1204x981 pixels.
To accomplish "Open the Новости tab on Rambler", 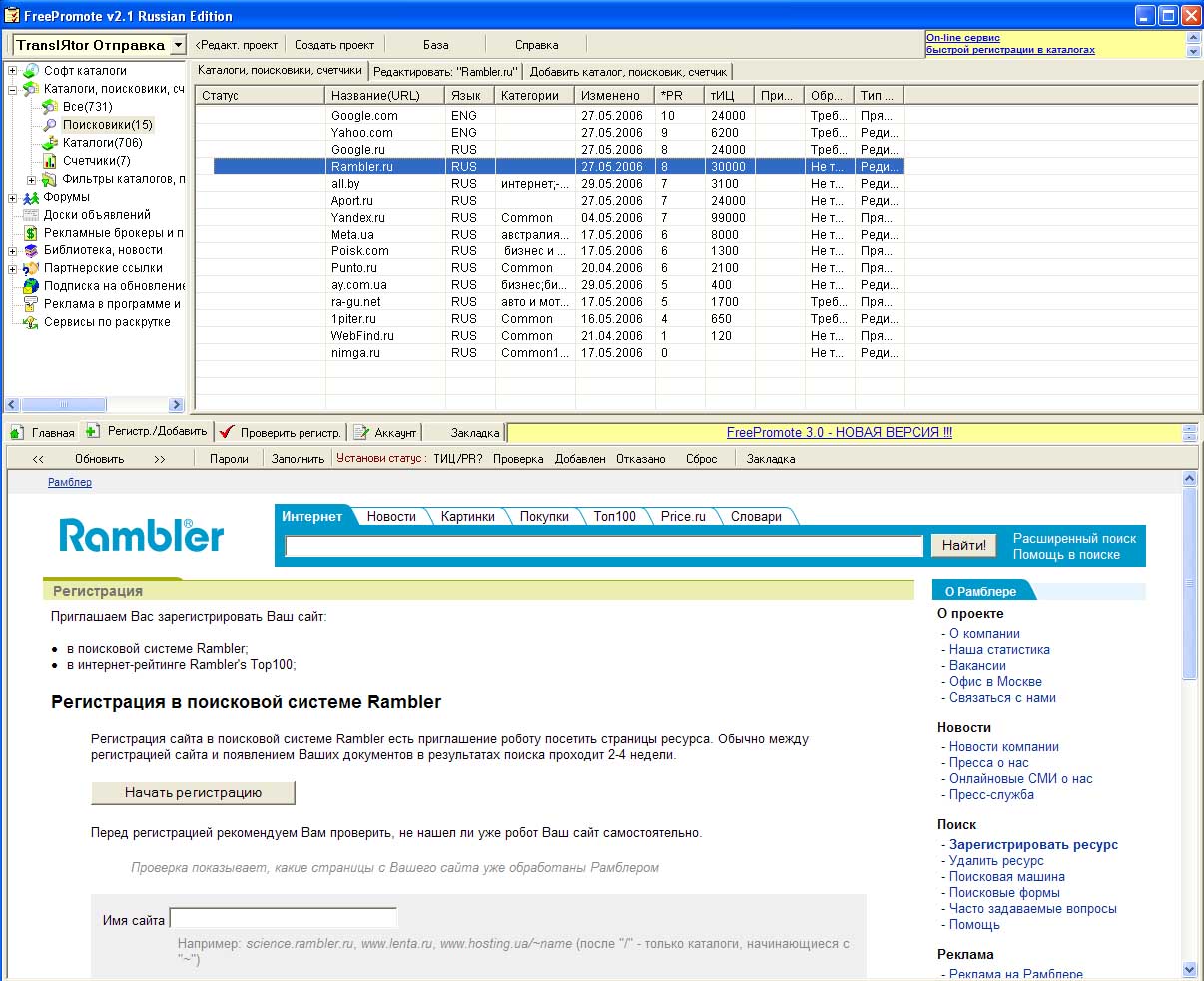I will click(x=391, y=517).
